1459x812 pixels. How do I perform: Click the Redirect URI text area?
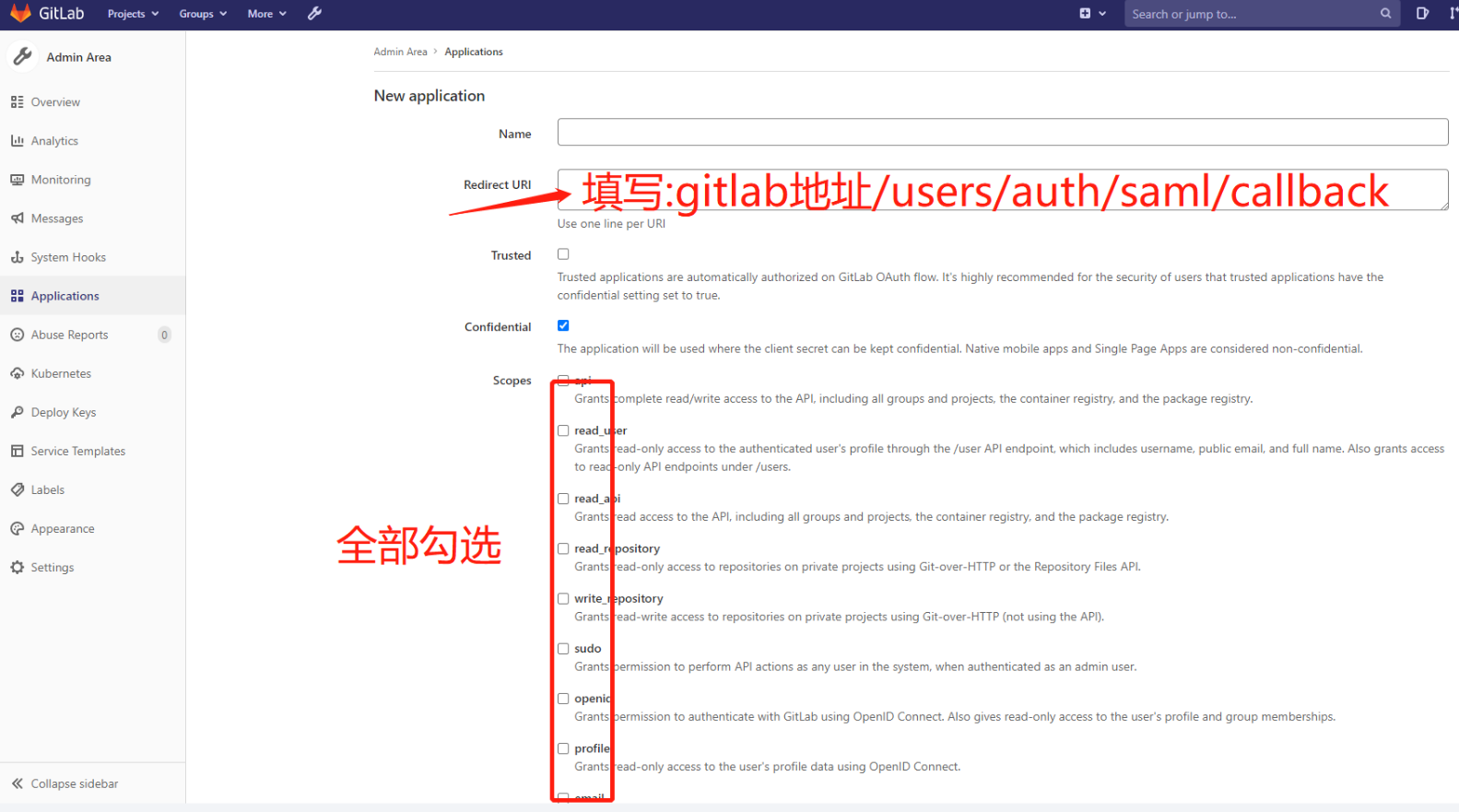point(1003,190)
